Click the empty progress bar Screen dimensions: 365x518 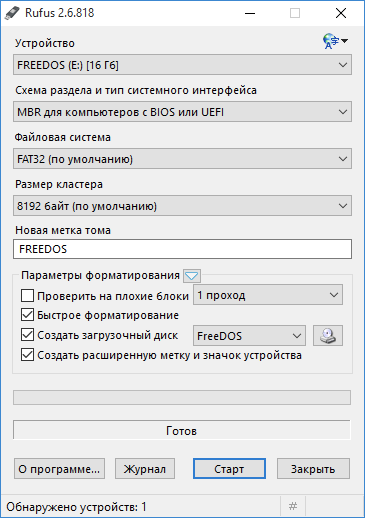pyautogui.click(x=182, y=398)
